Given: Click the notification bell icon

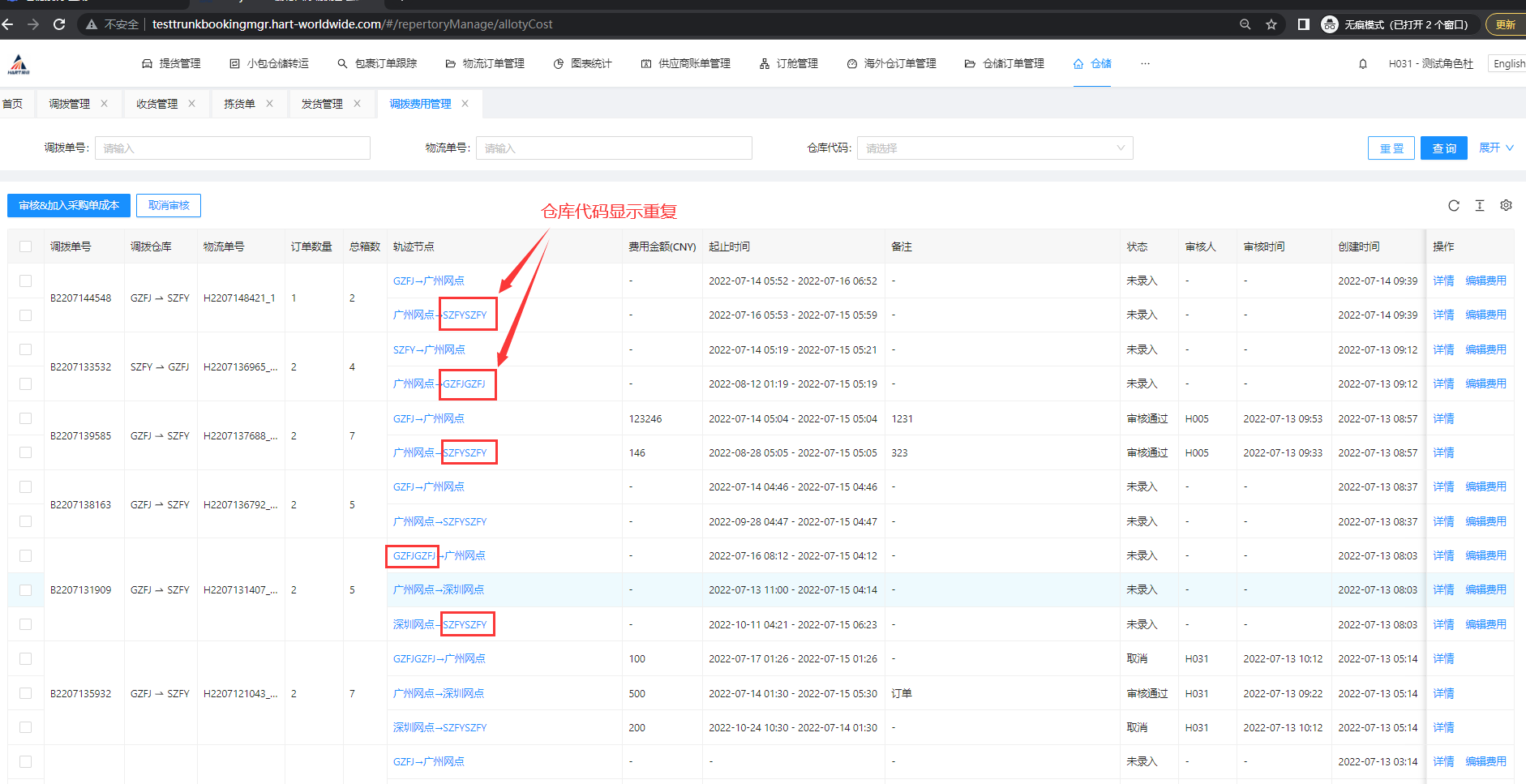Looking at the screenshot, I should 1363,64.
